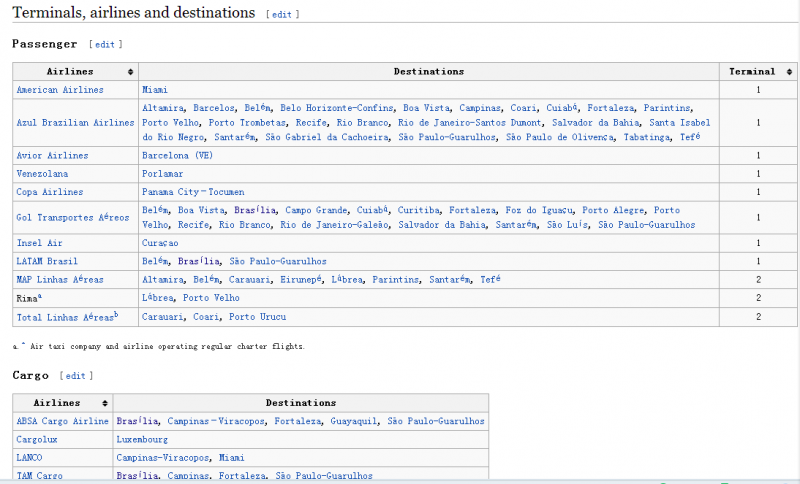800x484 pixels.
Task: Open Total Linhas Aéreas link
Action: [x=65, y=317]
